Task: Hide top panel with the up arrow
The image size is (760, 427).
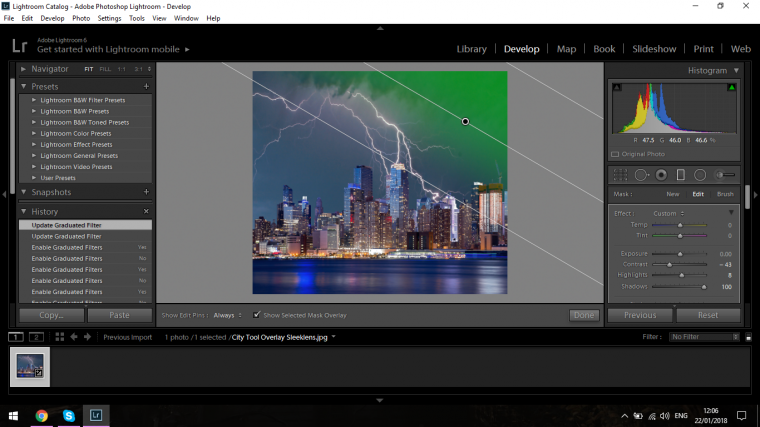Action: click(380, 29)
